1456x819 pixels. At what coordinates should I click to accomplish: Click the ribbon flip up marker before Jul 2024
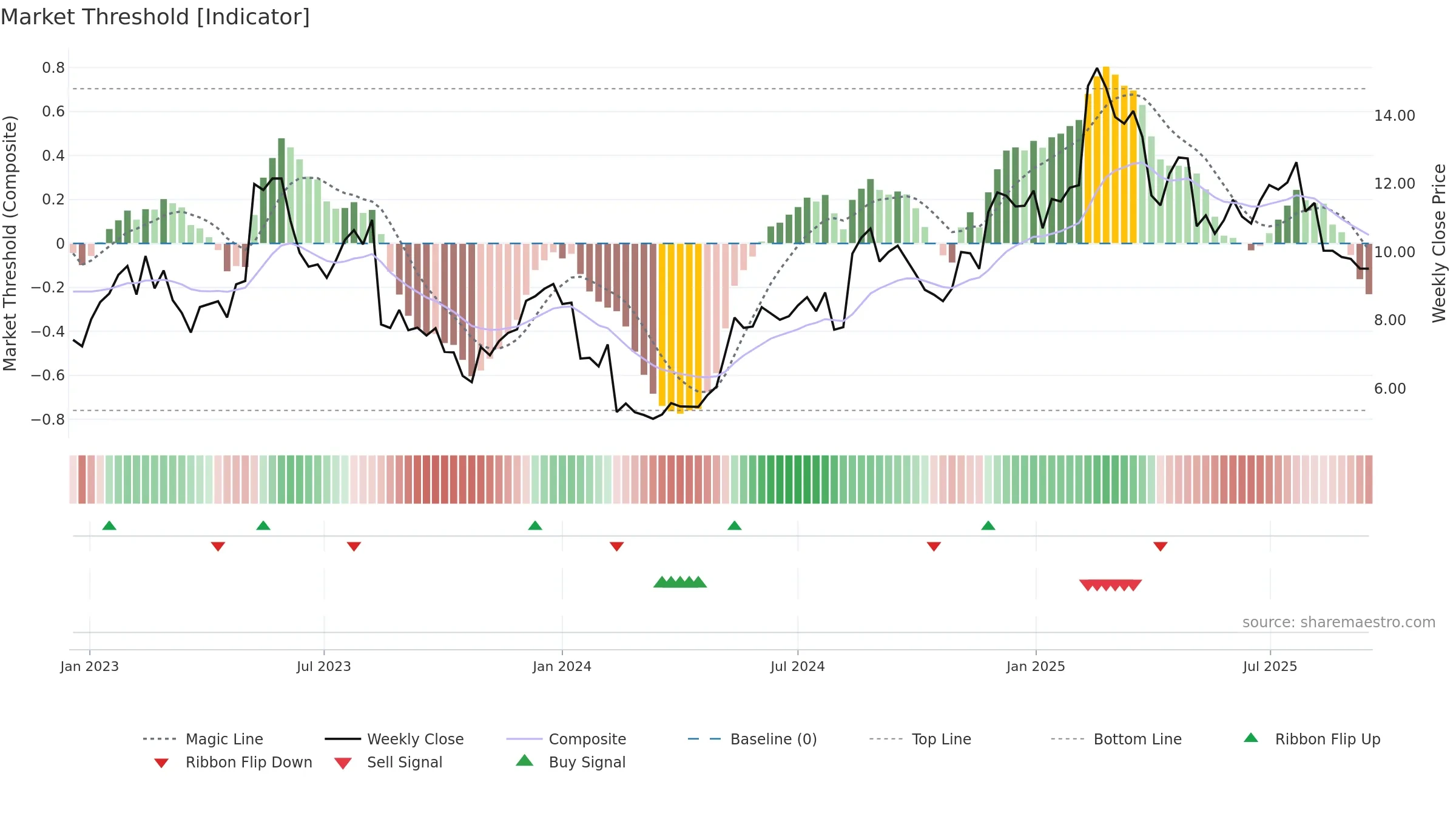coord(735,525)
